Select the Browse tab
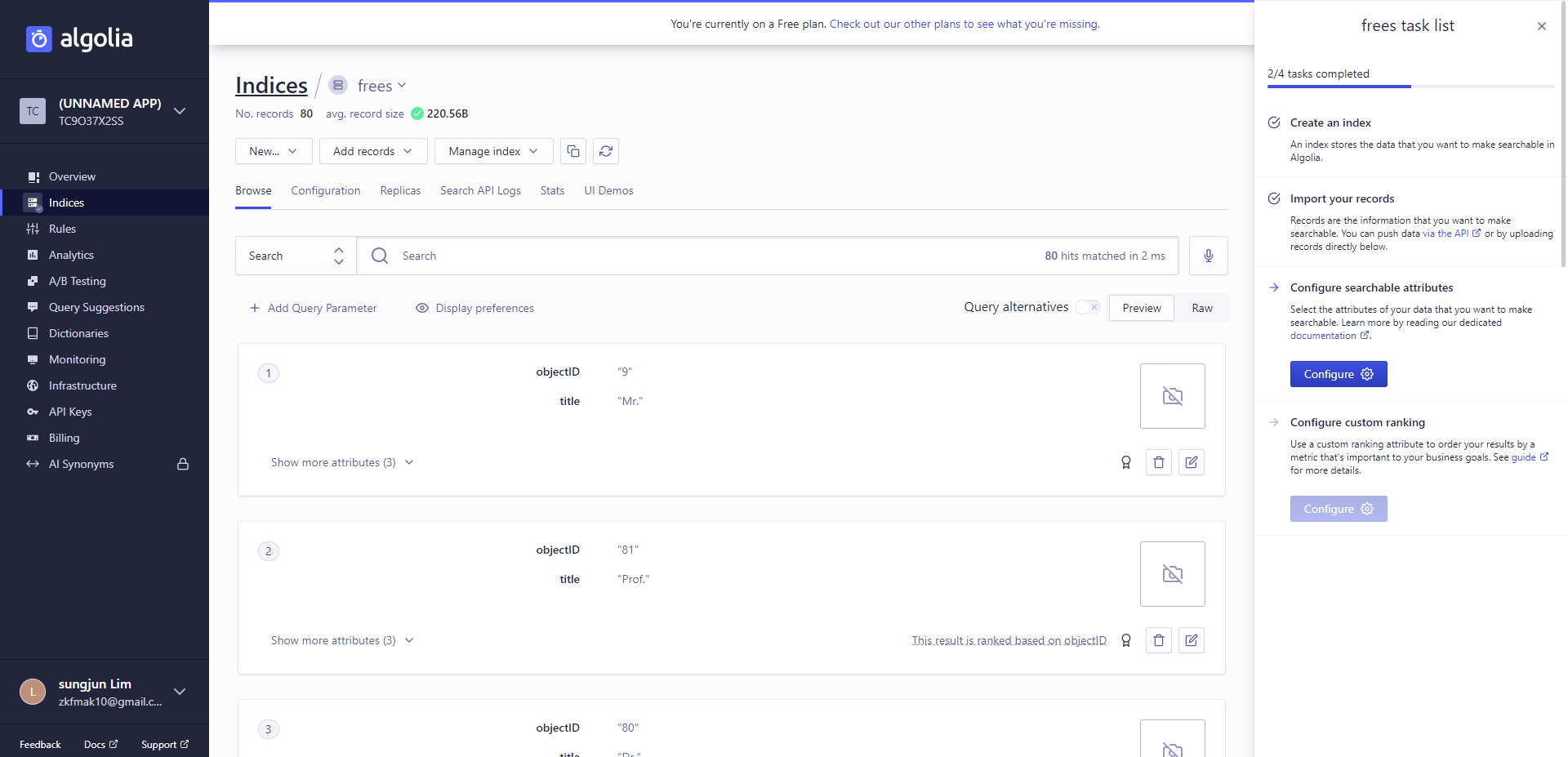Screen dimensions: 1568x757 [253, 190]
